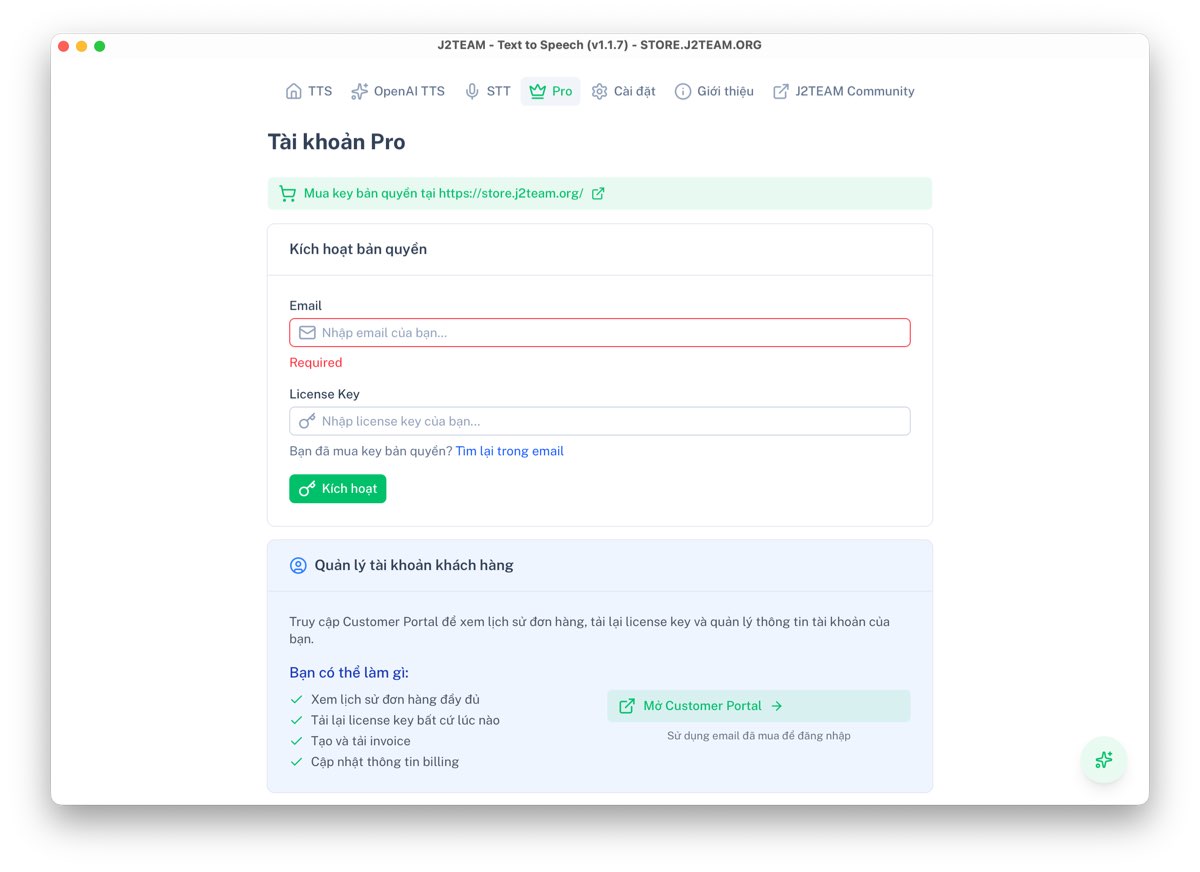Click the user account icon in customer section

tap(298, 565)
